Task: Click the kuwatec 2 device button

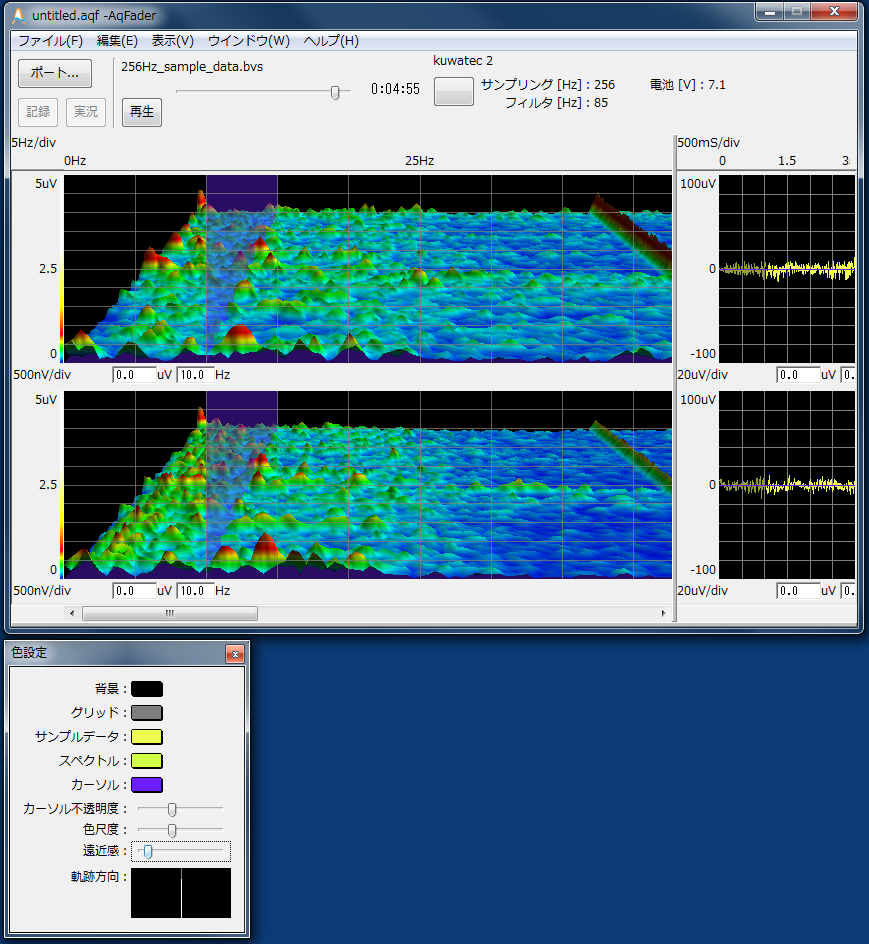Action: 454,91
